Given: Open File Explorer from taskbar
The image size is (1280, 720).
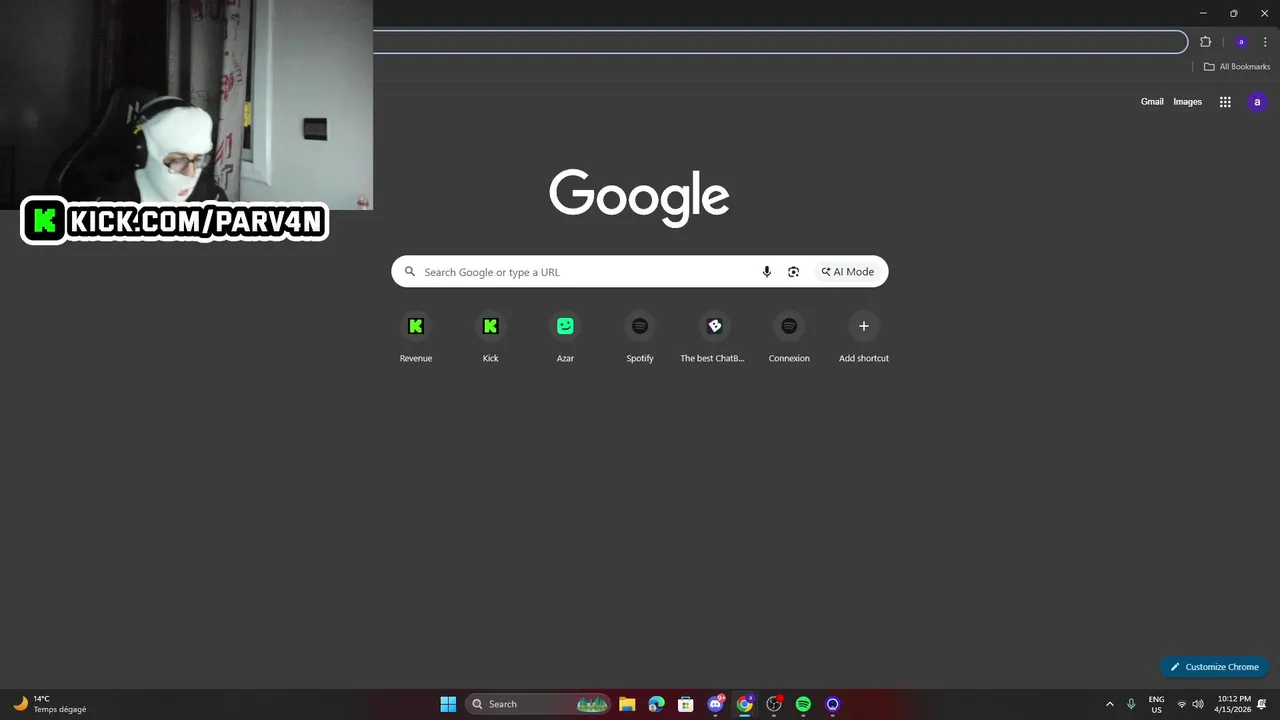Looking at the screenshot, I should [627, 704].
